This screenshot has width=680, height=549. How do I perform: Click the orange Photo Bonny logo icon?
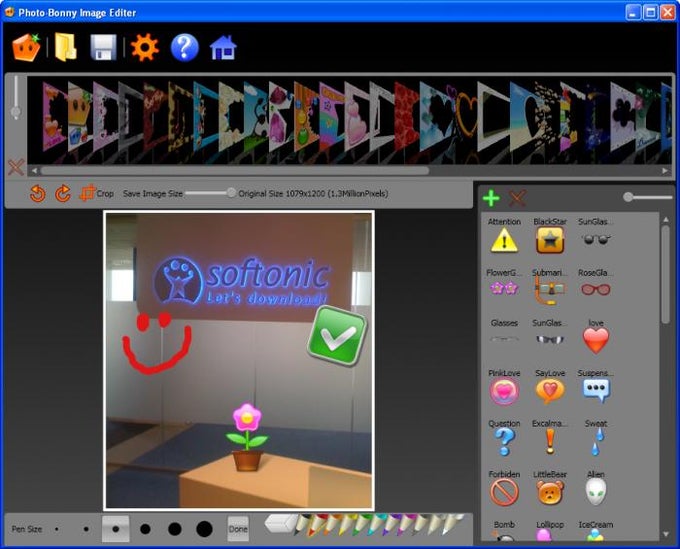point(26,47)
